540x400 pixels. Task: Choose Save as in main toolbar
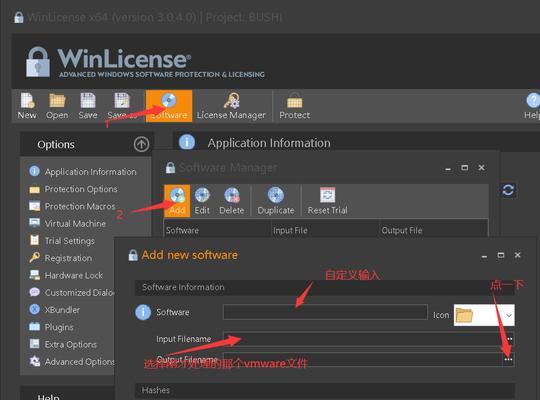pos(122,106)
